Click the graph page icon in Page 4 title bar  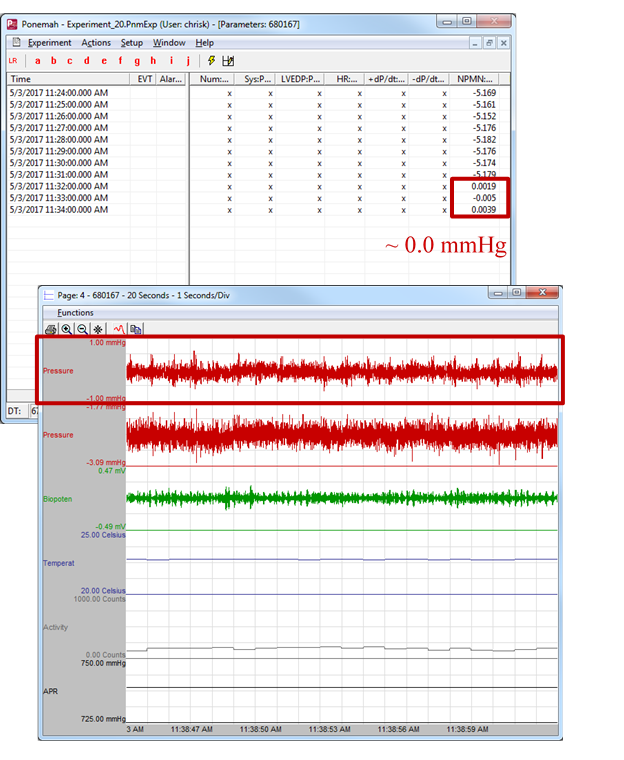(48, 295)
